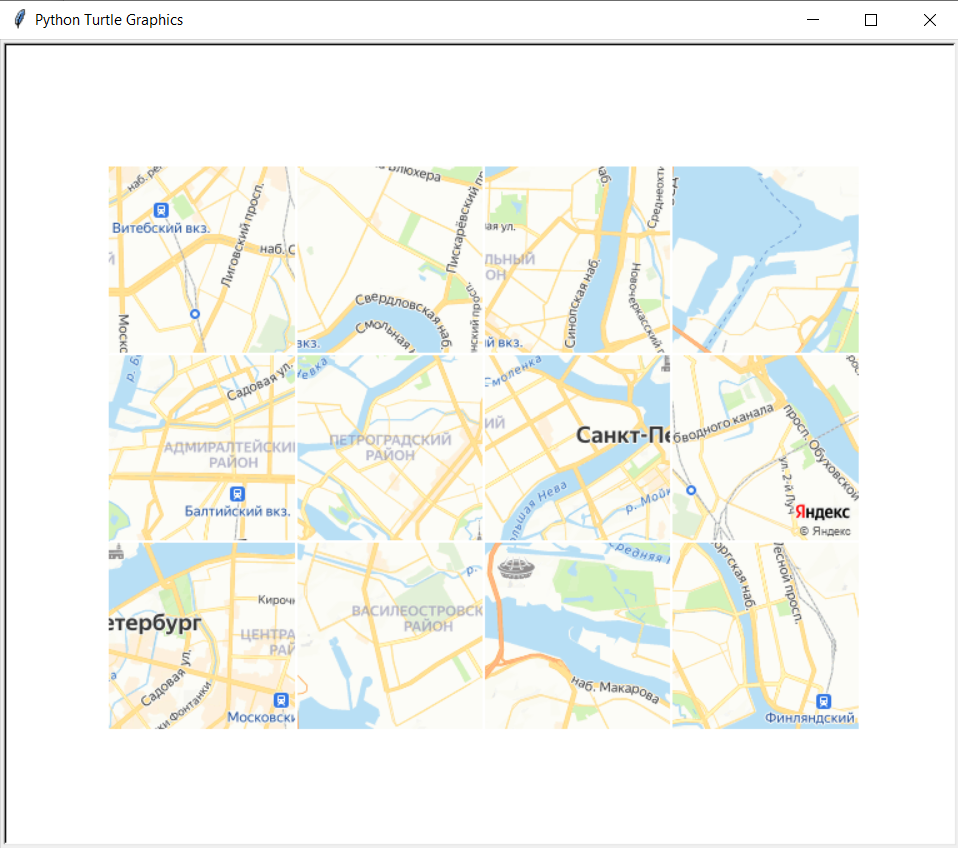The image size is (958, 848).
Task: Select the ВАСИЛЕОСТРОВСК РАЙОН map tile
Action: click(x=390, y=635)
